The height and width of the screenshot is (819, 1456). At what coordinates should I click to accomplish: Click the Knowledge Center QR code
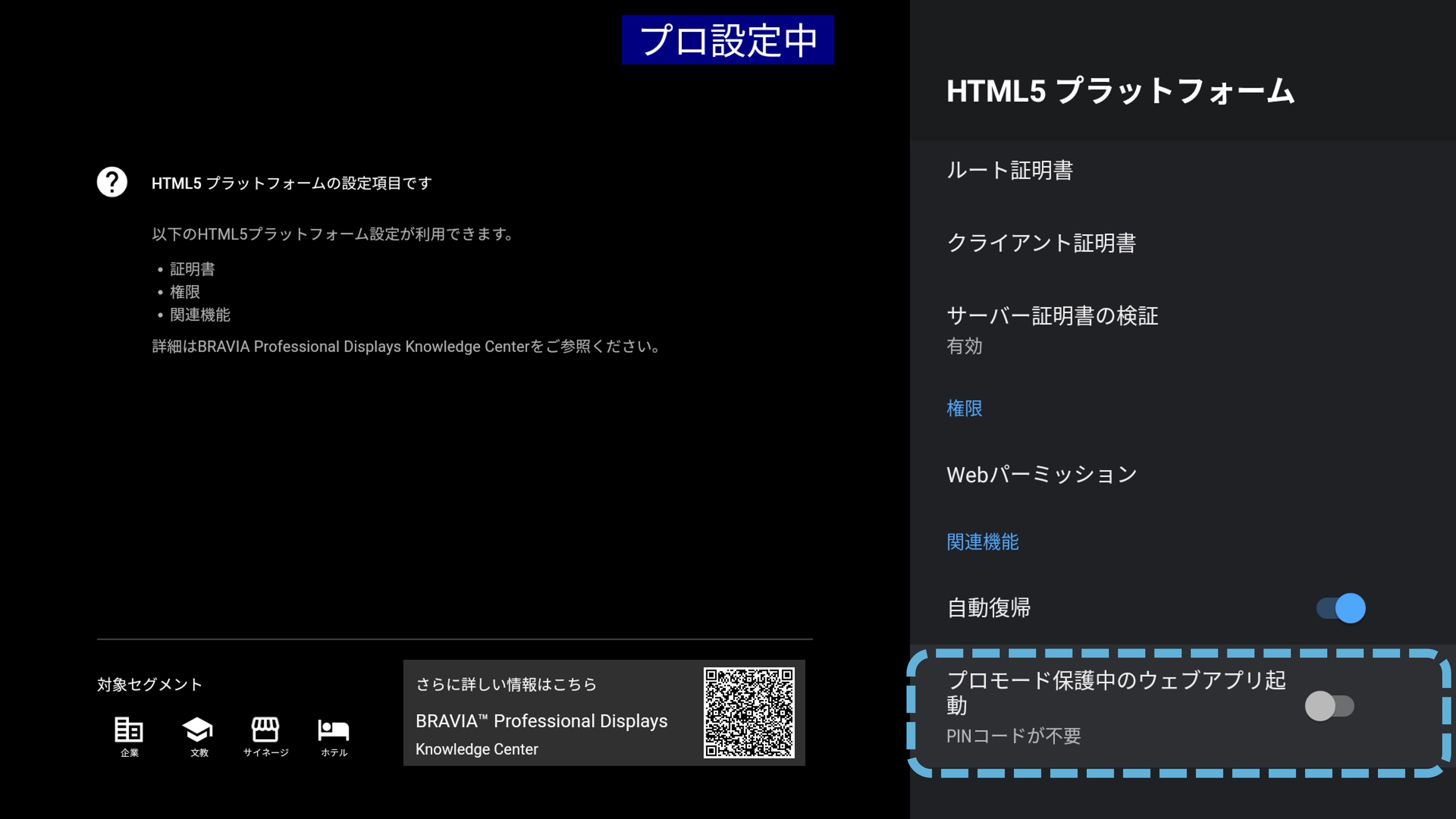coord(748,712)
